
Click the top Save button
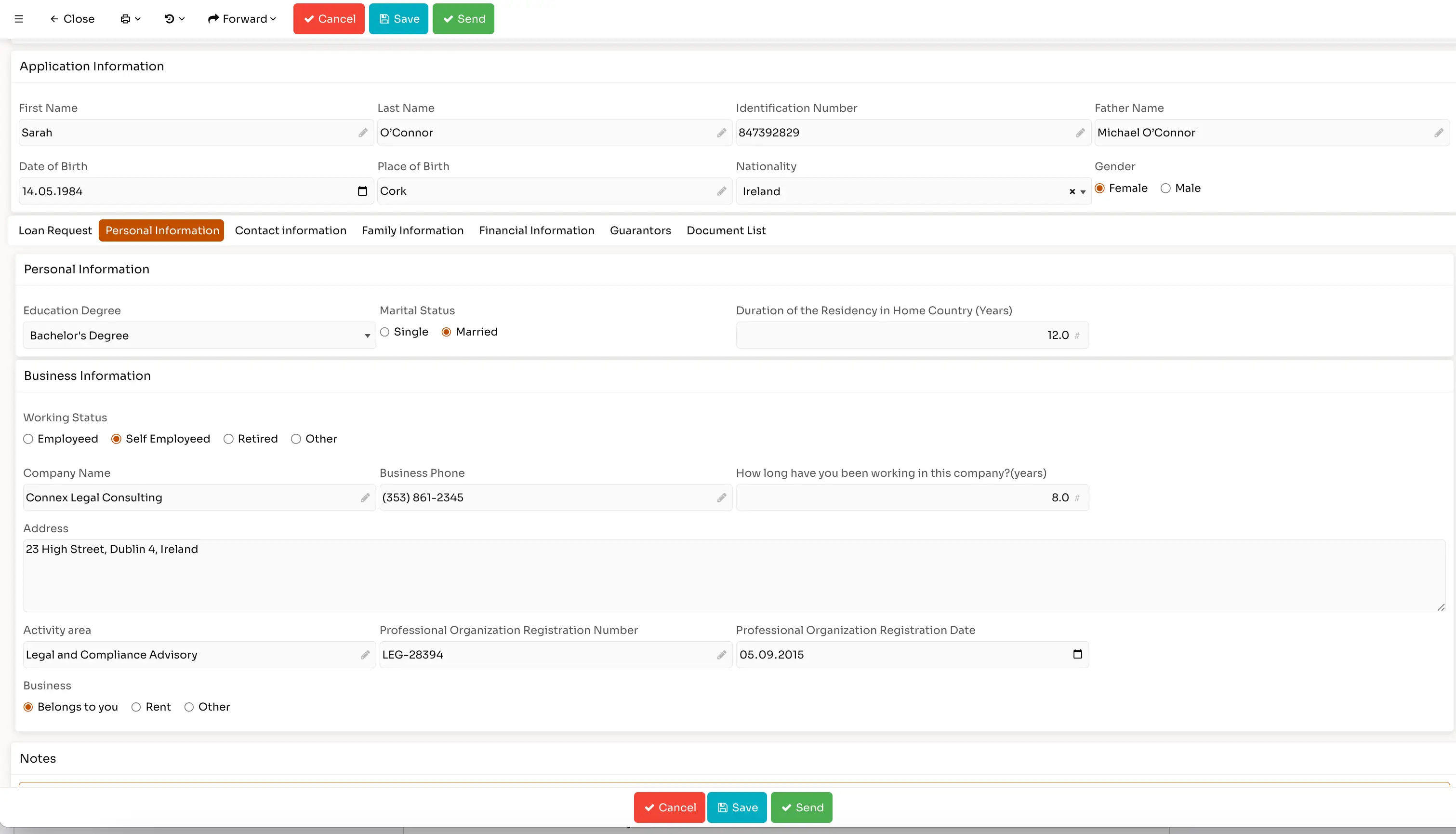(x=398, y=19)
